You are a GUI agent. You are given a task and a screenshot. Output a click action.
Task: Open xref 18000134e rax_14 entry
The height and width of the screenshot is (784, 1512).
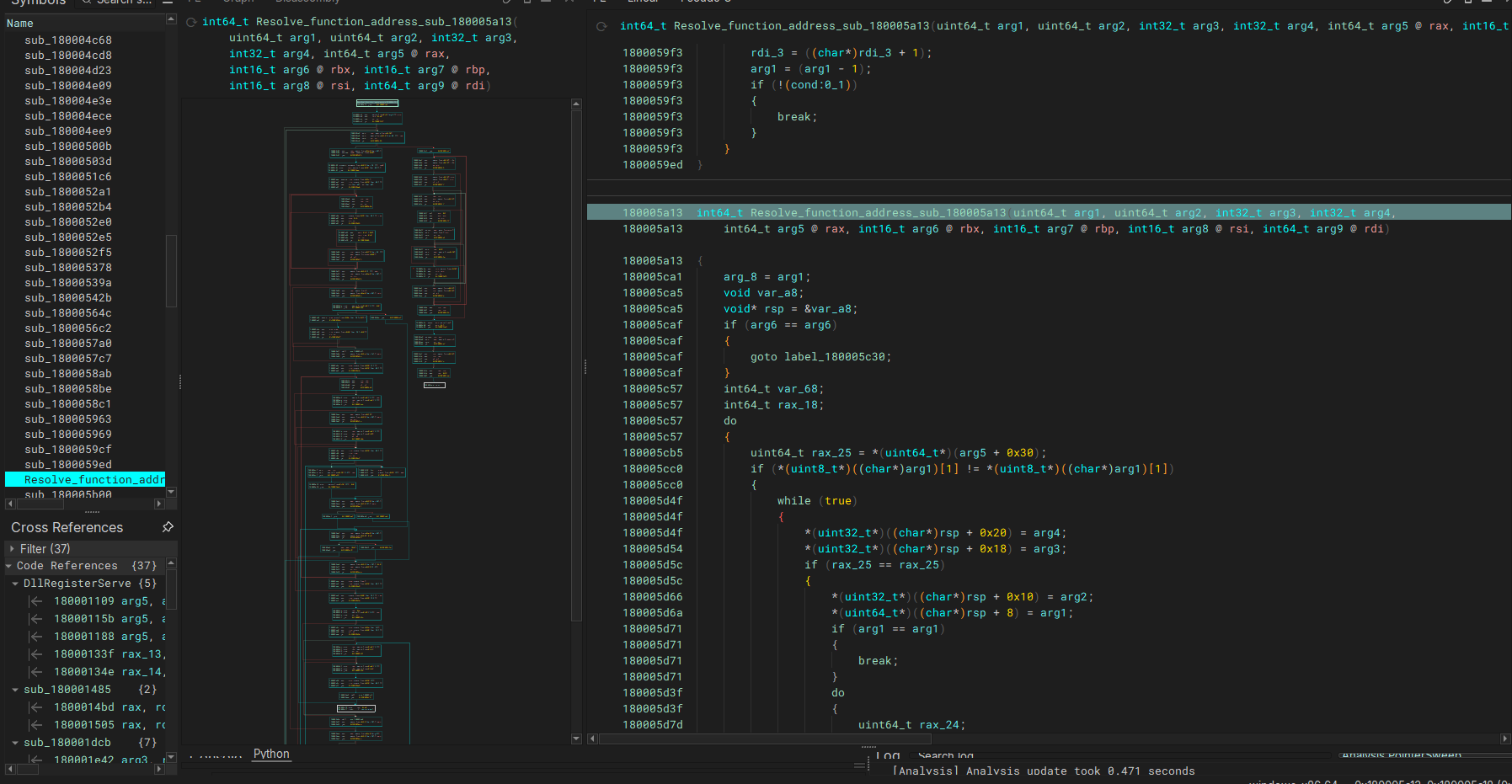pyautogui.click(x=110, y=672)
